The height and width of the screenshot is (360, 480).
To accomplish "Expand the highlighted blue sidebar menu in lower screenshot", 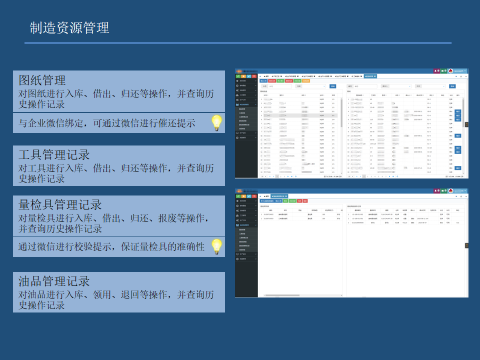I will (x=246, y=225).
